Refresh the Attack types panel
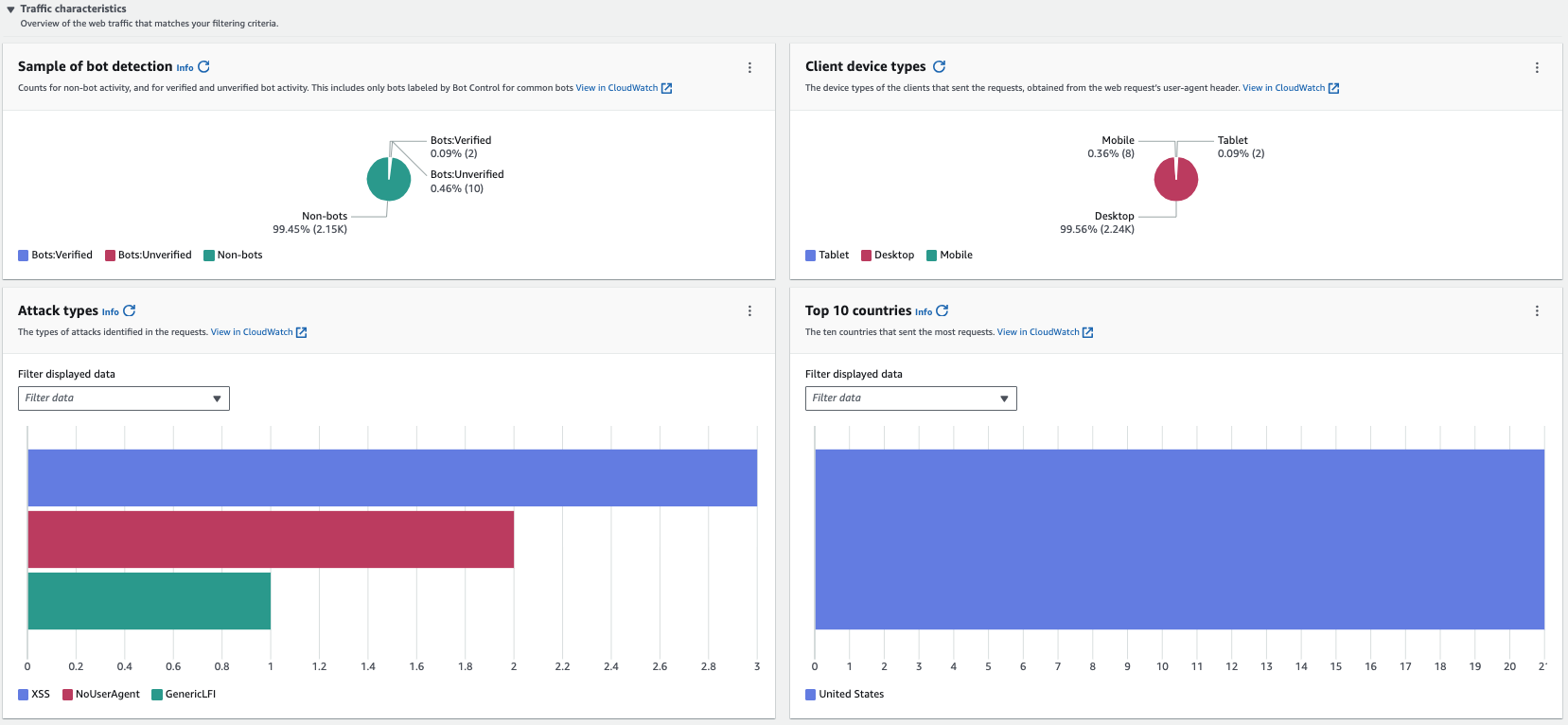 130,310
